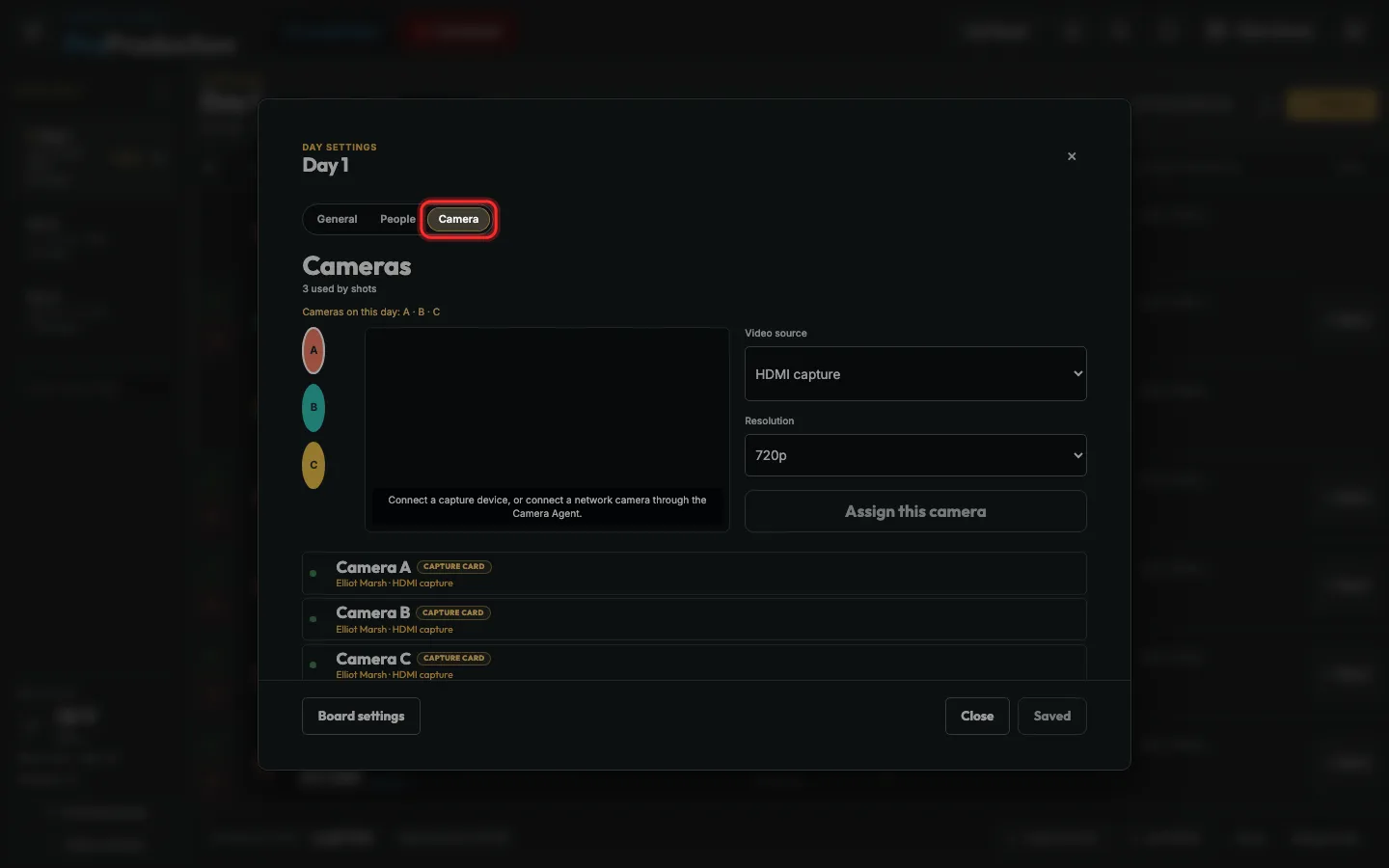Click Assign this camera button
The height and width of the screenshot is (868, 1389).
pyautogui.click(x=915, y=511)
